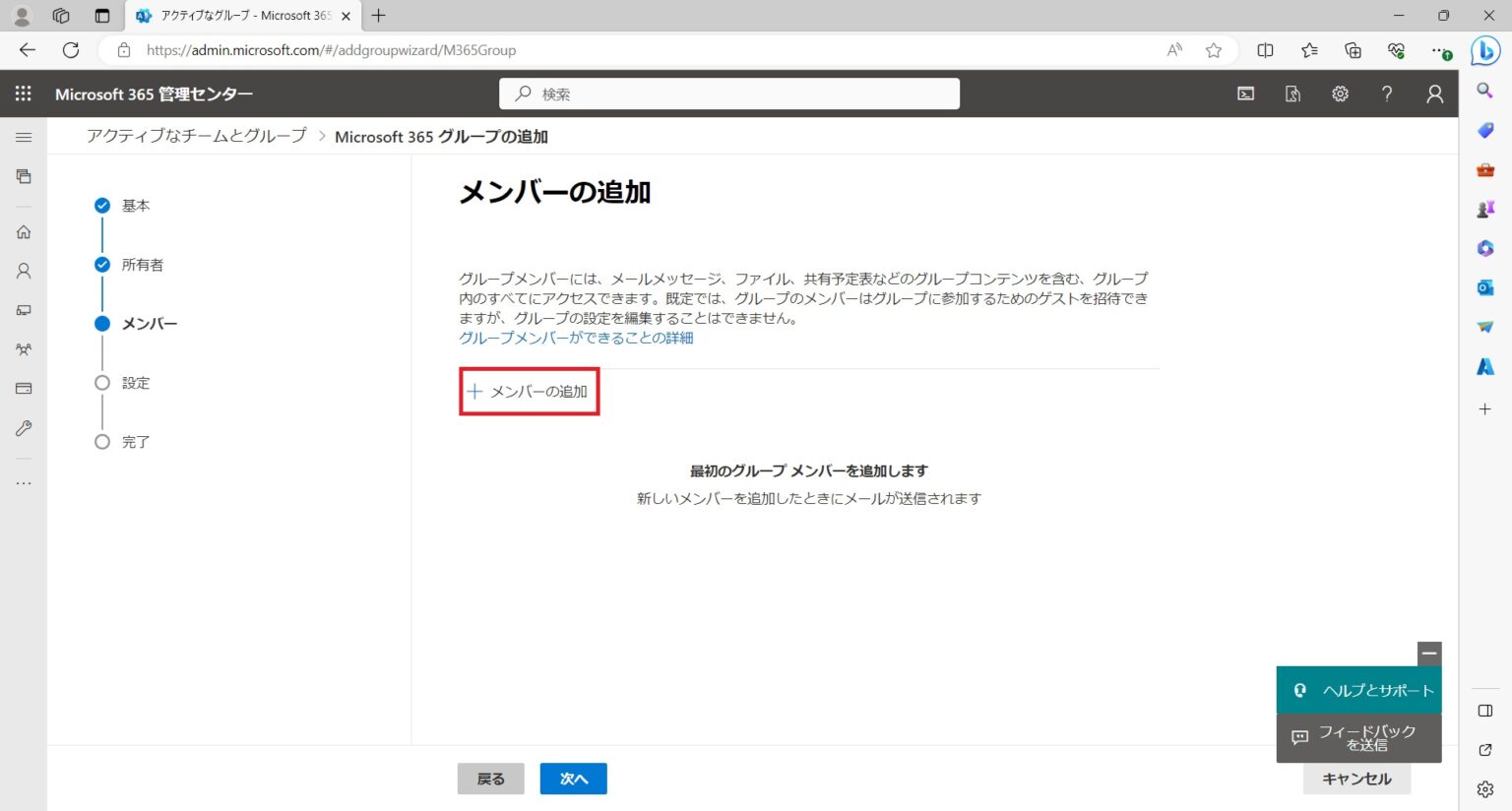Open the Cloud Shell icon in header
The image size is (1512, 811).
click(x=1245, y=94)
